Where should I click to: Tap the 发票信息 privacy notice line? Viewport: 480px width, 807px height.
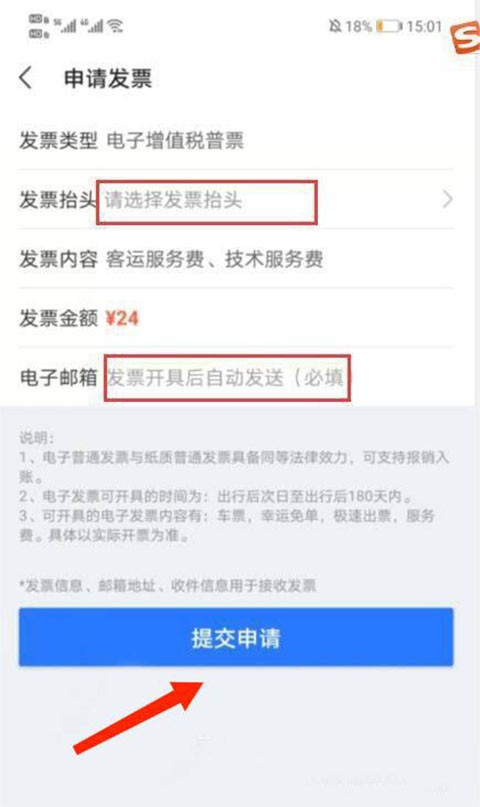tap(168, 585)
